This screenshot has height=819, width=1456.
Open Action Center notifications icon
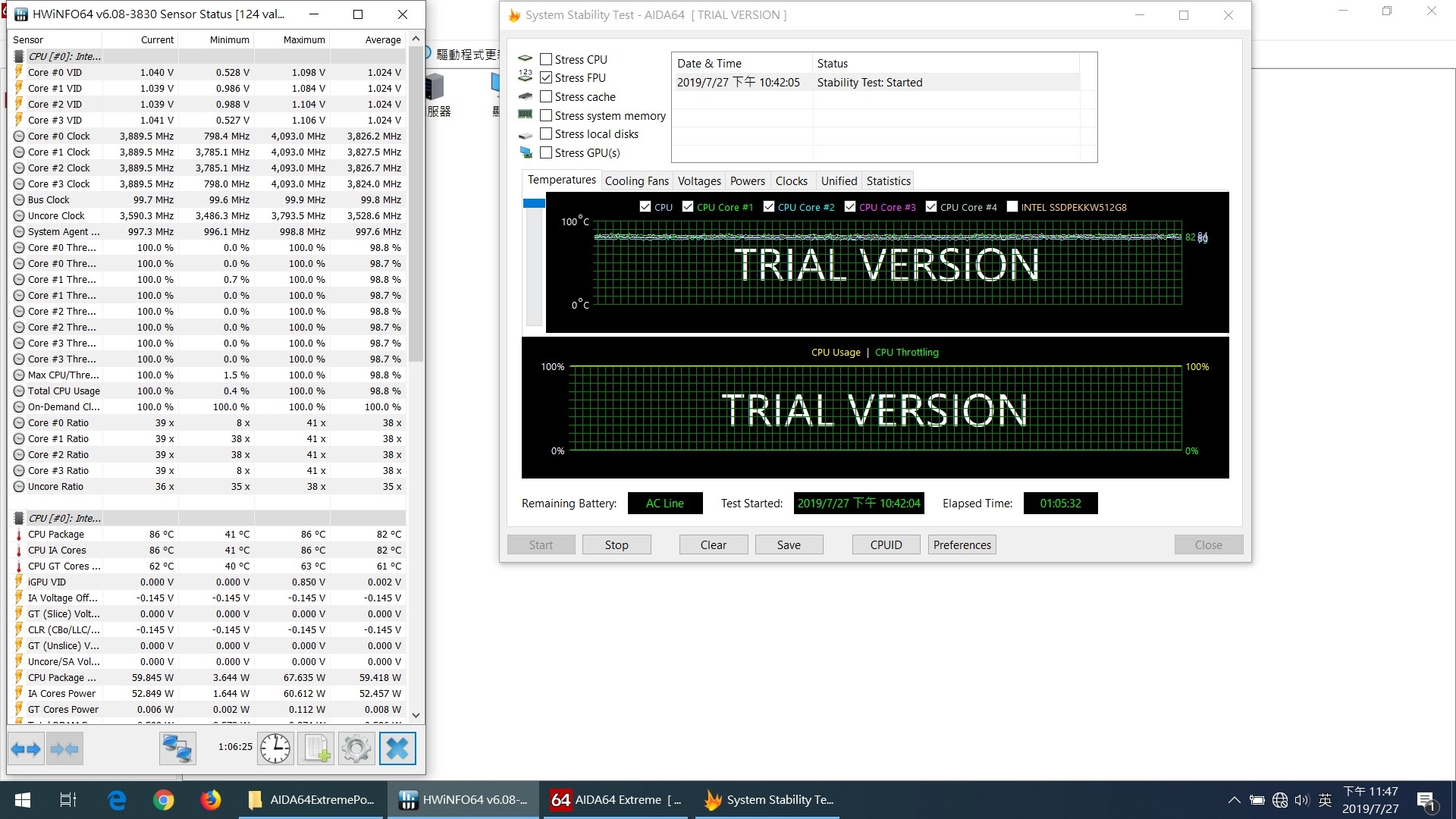coord(1426,800)
